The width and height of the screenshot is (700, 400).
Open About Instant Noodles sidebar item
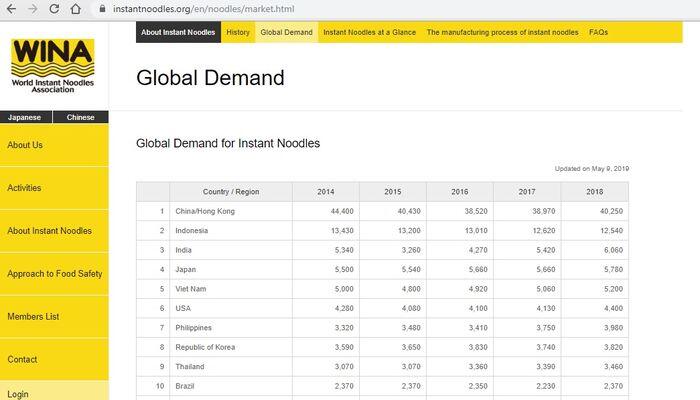pos(54,231)
